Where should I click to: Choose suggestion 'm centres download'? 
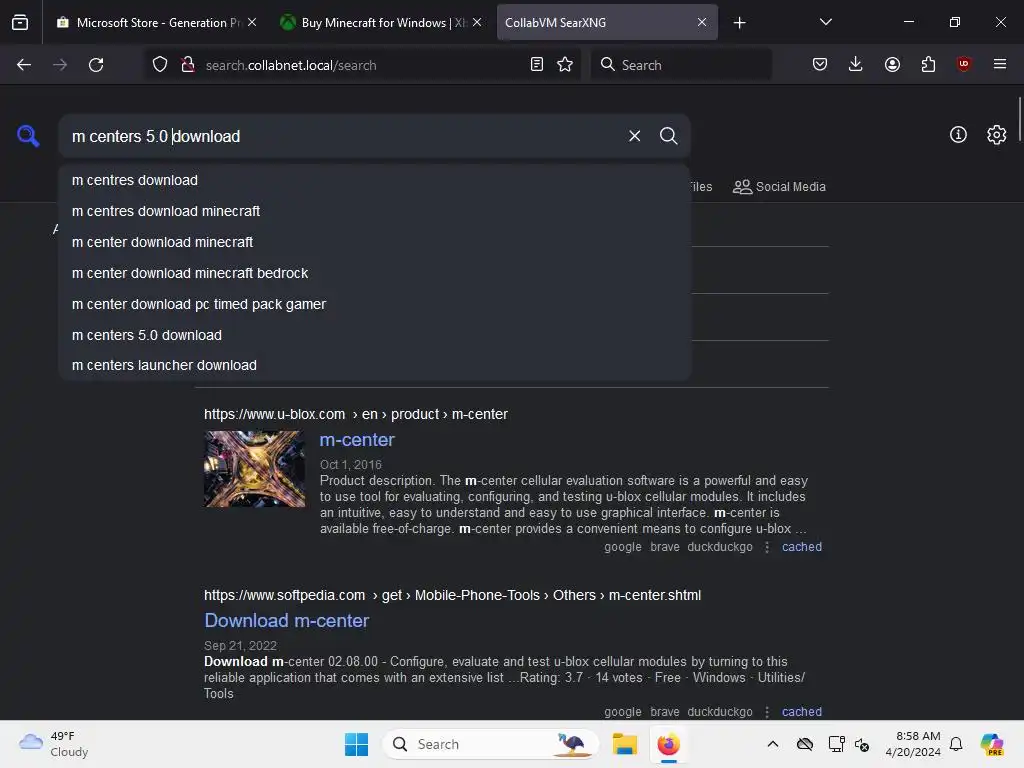pyautogui.click(x=375, y=180)
